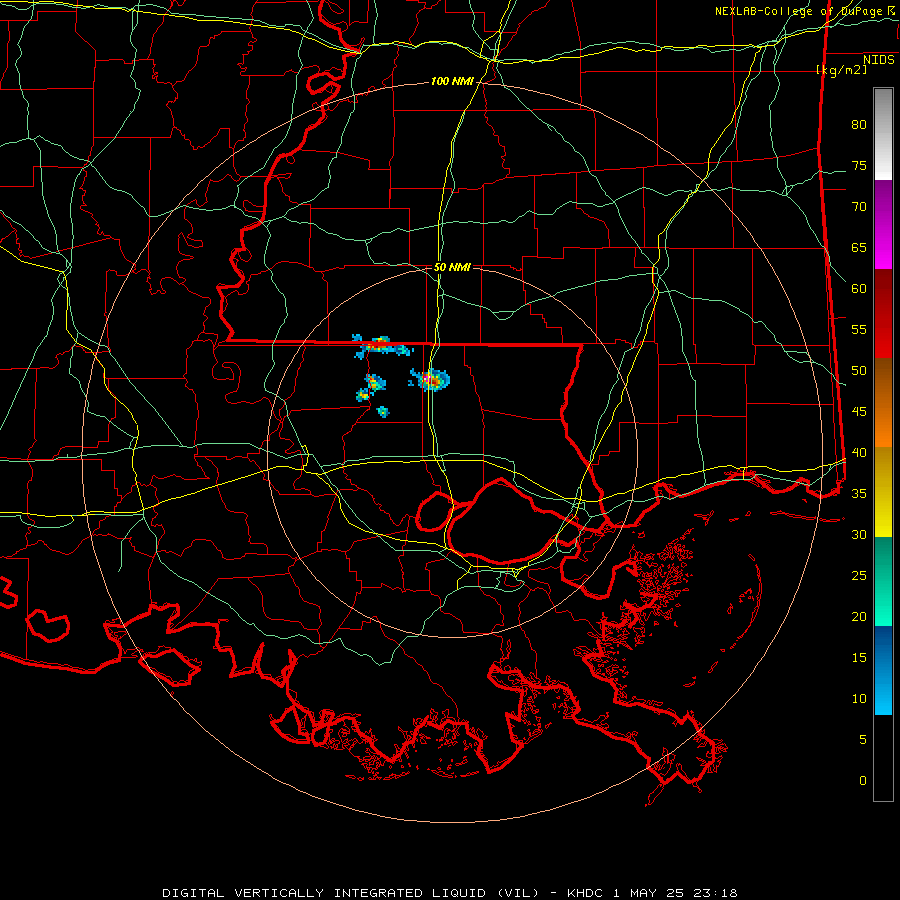Click the 50 value on the color scale
Screen dimensions: 900x900
[x=859, y=371]
